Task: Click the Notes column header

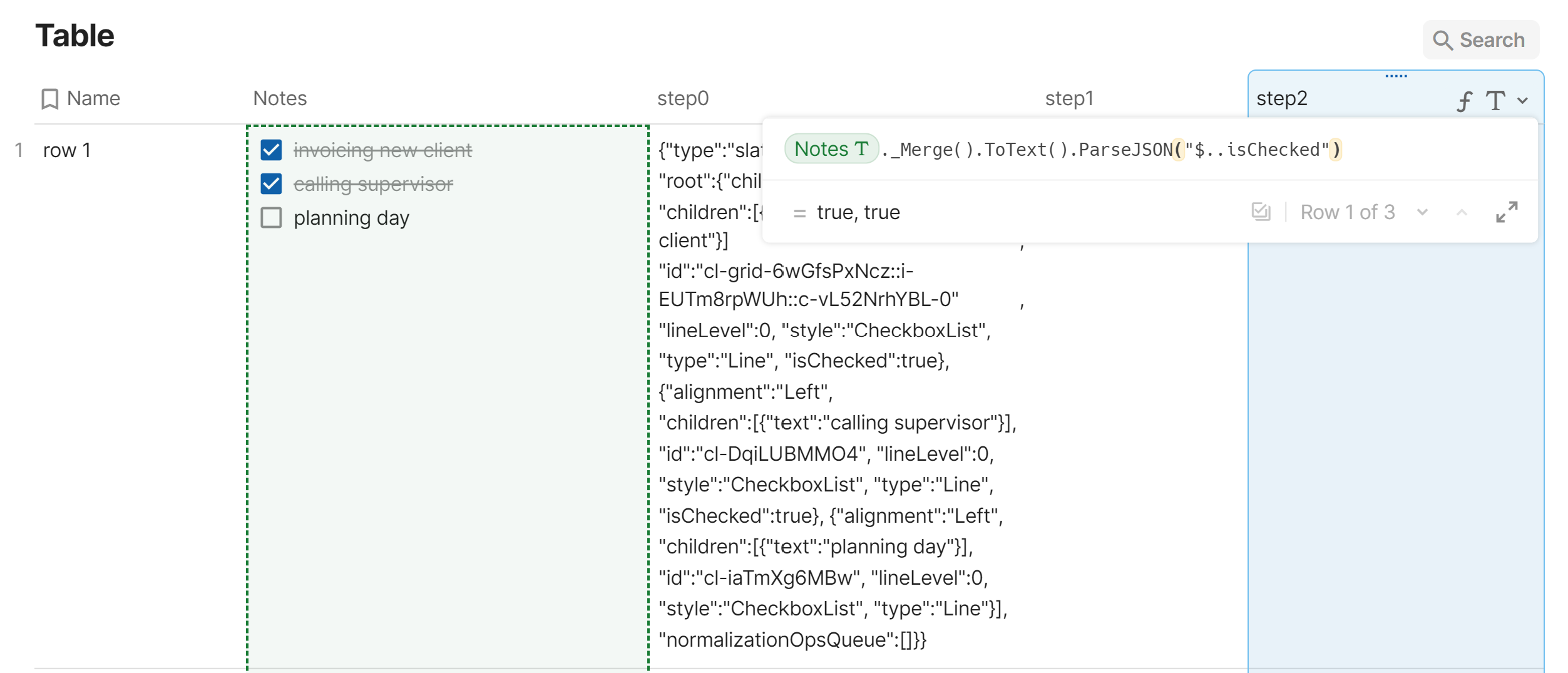Action: point(280,99)
